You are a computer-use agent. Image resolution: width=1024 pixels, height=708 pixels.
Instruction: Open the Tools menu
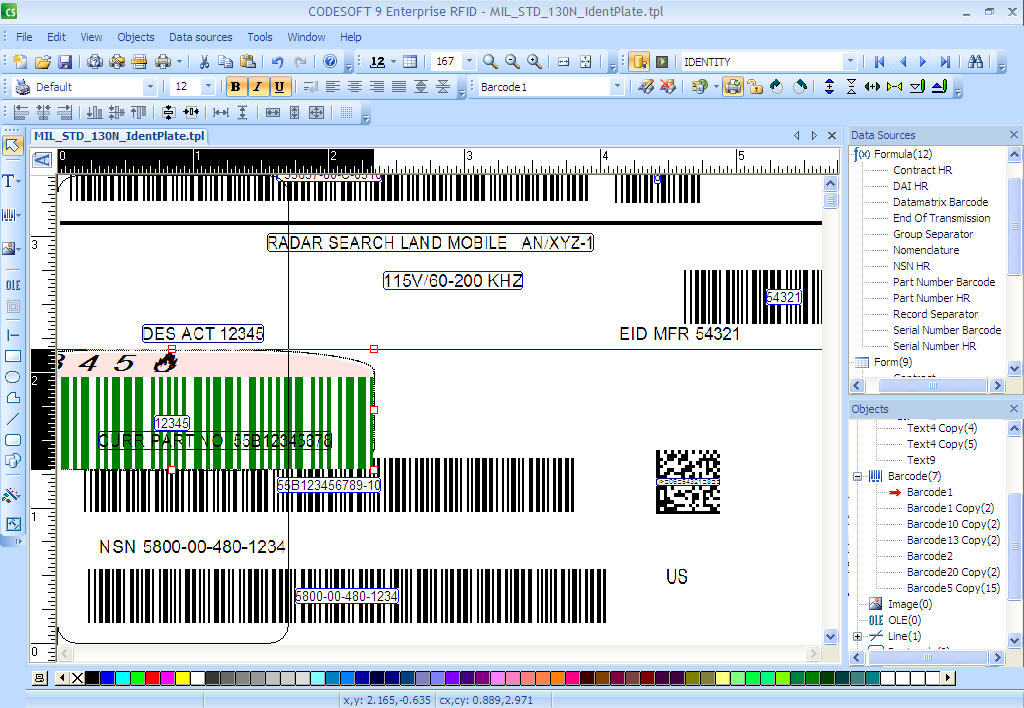coord(259,37)
